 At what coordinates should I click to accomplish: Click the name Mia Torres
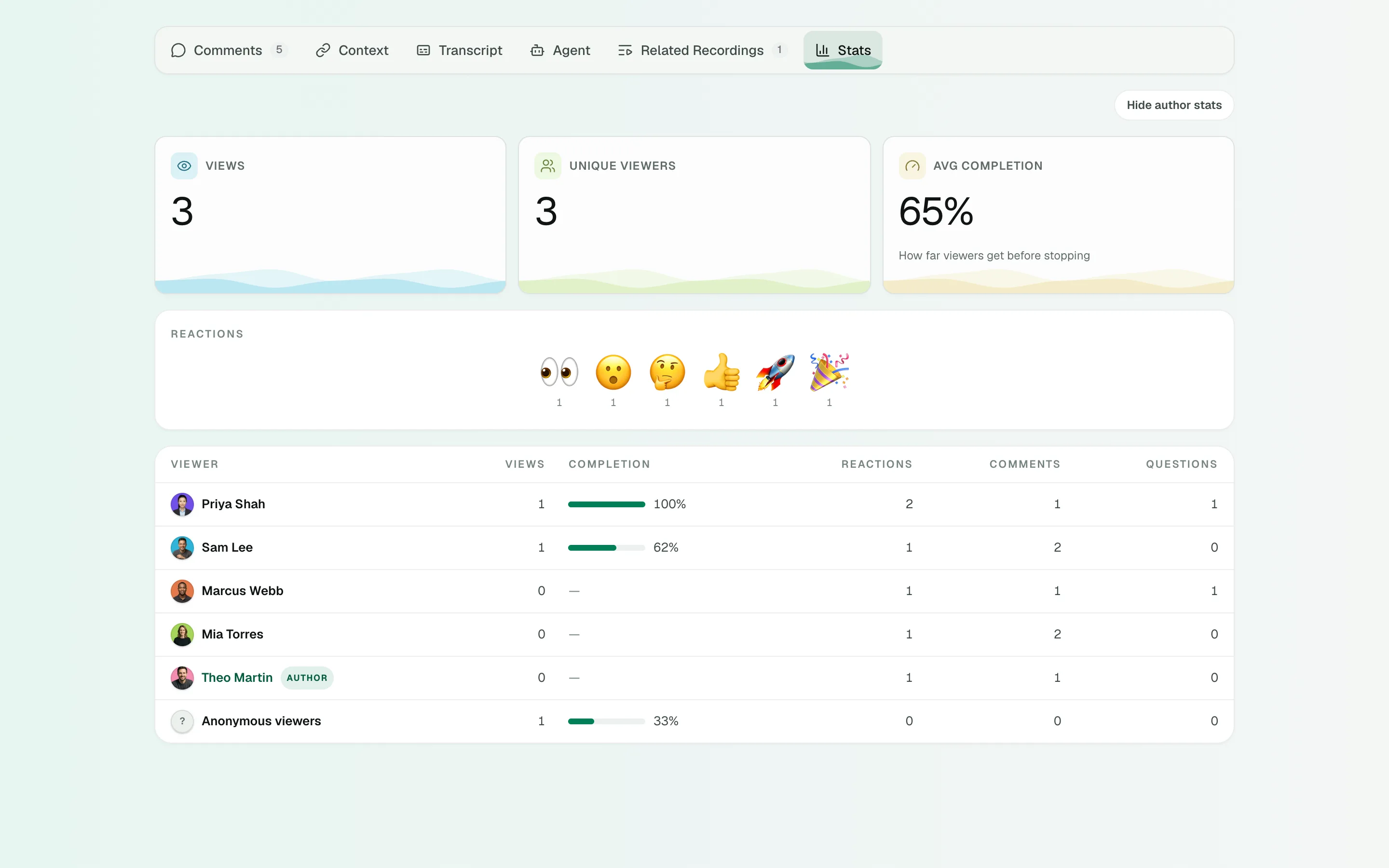(x=232, y=634)
